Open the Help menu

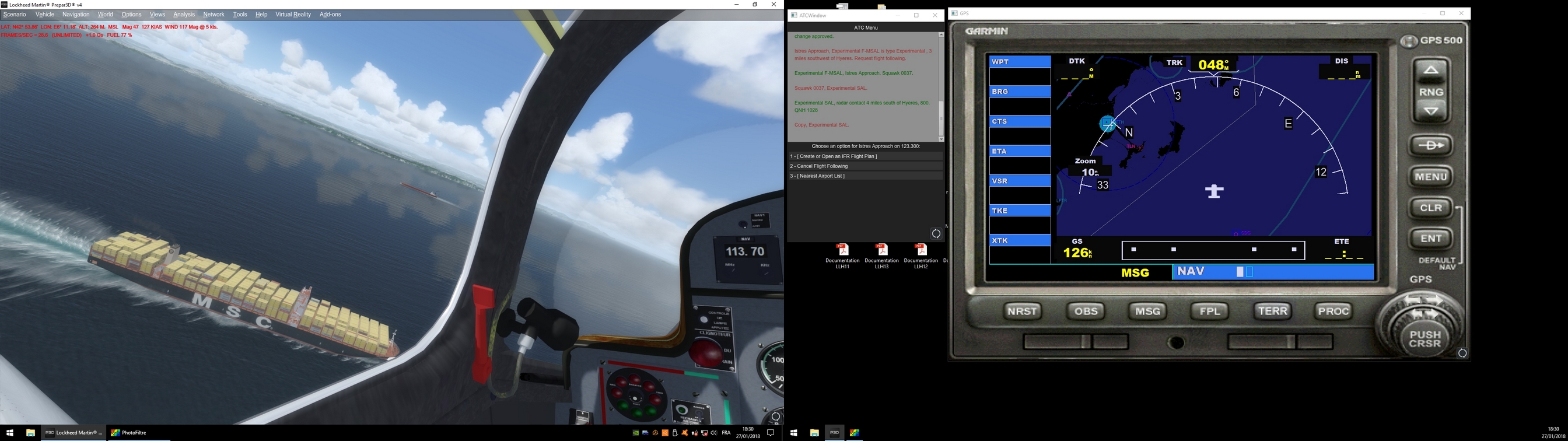point(261,15)
